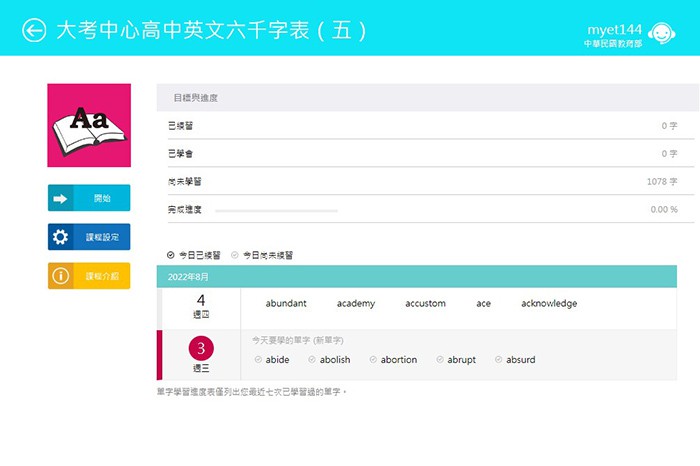Click the check icon beside abolish
Viewport: 700px width, 466px height.
tap(313, 360)
